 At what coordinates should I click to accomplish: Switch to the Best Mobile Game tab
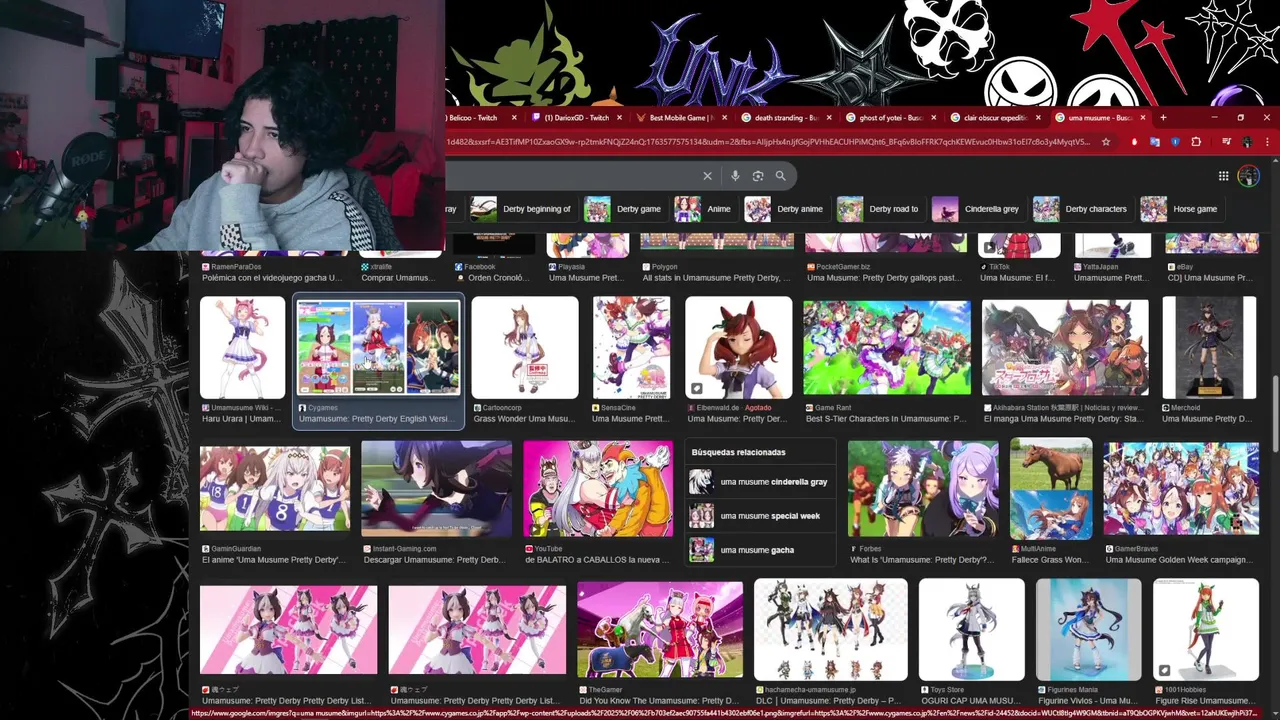click(x=680, y=118)
